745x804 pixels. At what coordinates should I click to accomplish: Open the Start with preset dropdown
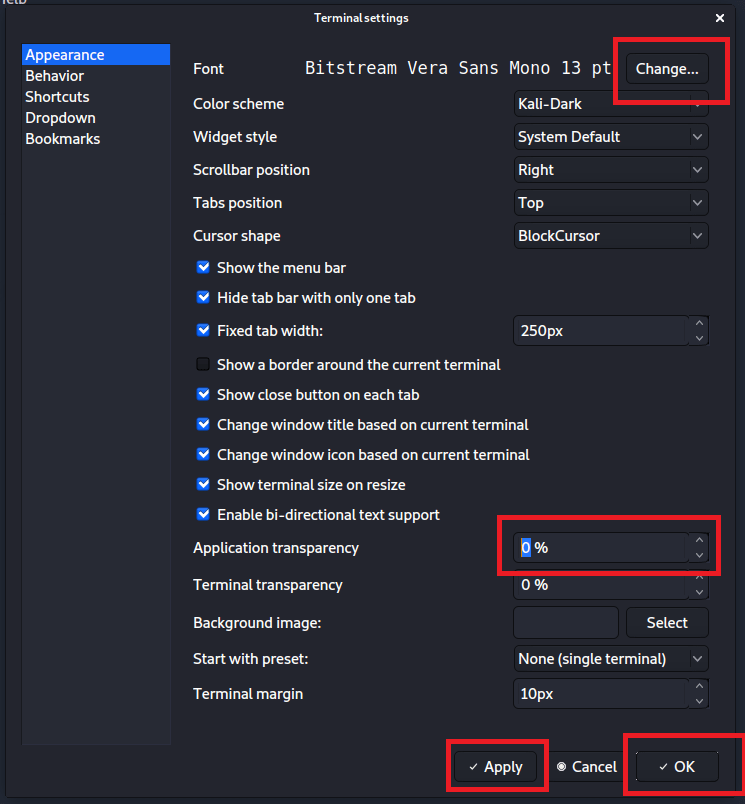tap(611, 659)
